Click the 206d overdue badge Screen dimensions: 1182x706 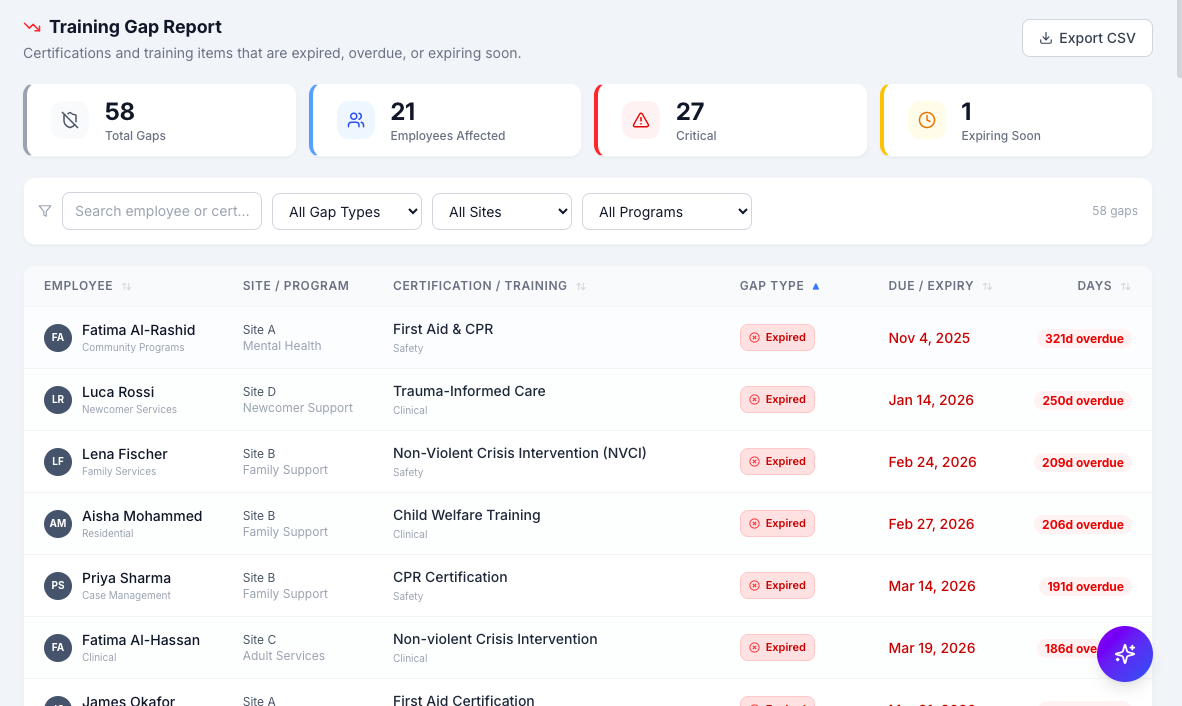coord(1082,524)
